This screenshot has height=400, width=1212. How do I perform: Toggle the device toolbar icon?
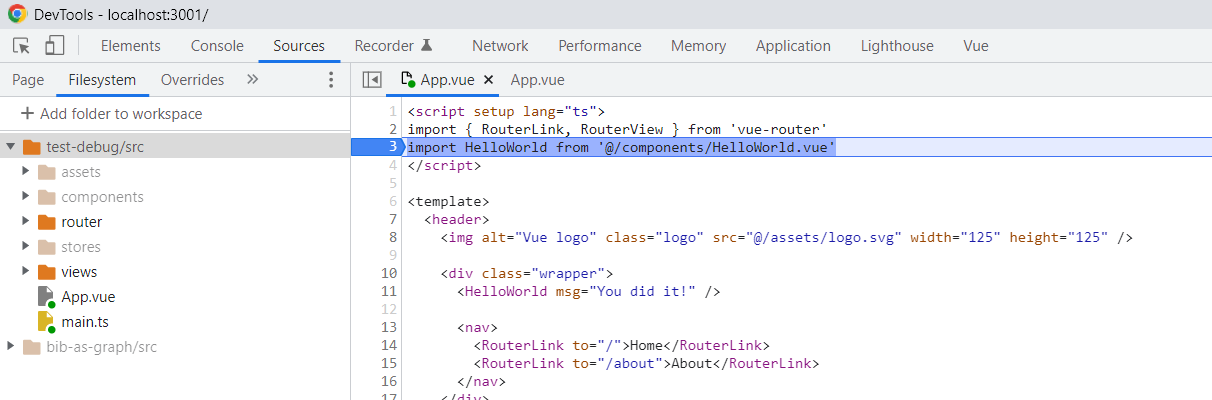(x=54, y=45)
